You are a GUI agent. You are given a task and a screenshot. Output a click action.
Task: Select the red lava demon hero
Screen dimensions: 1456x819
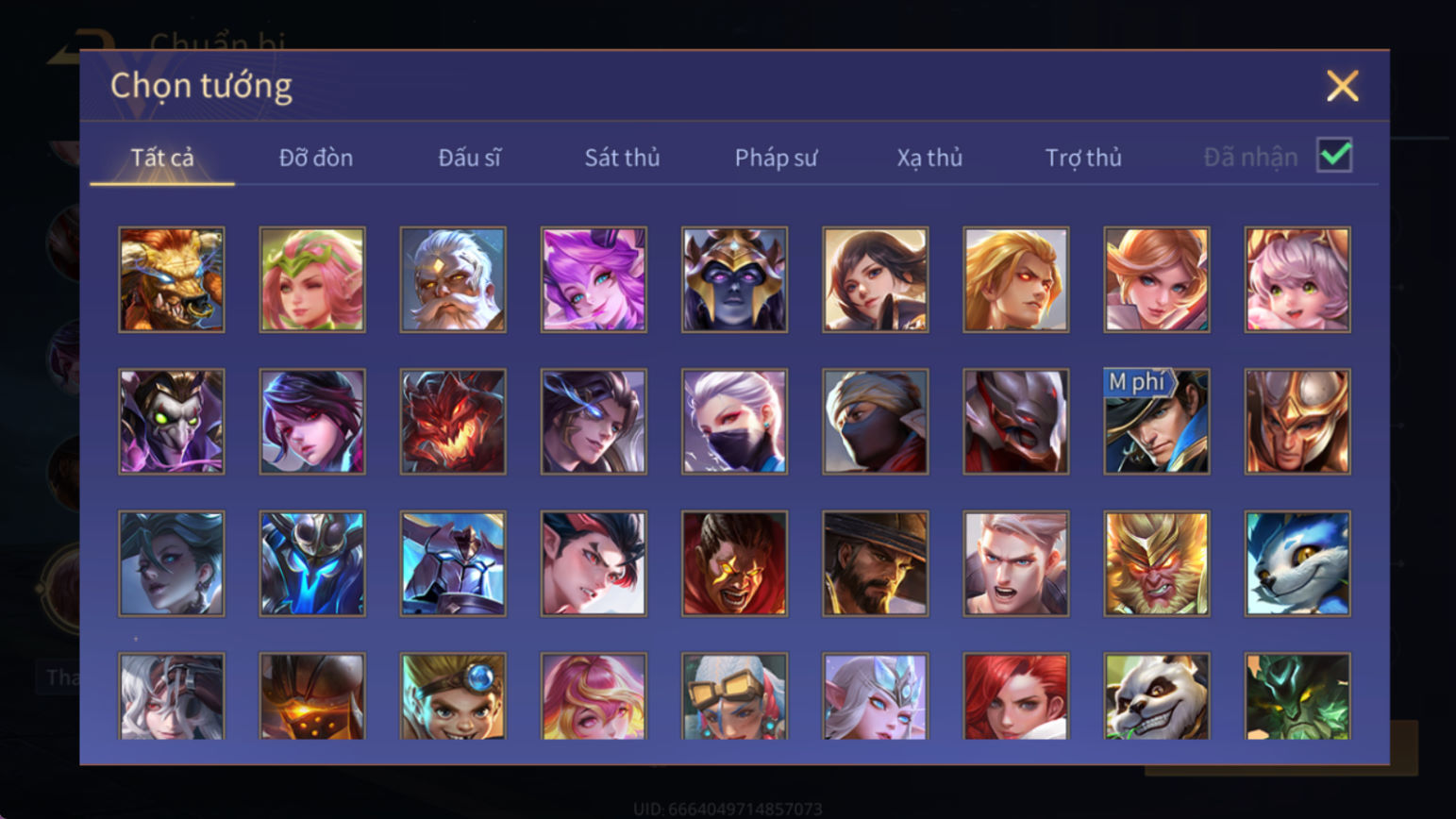pos(453,421)
